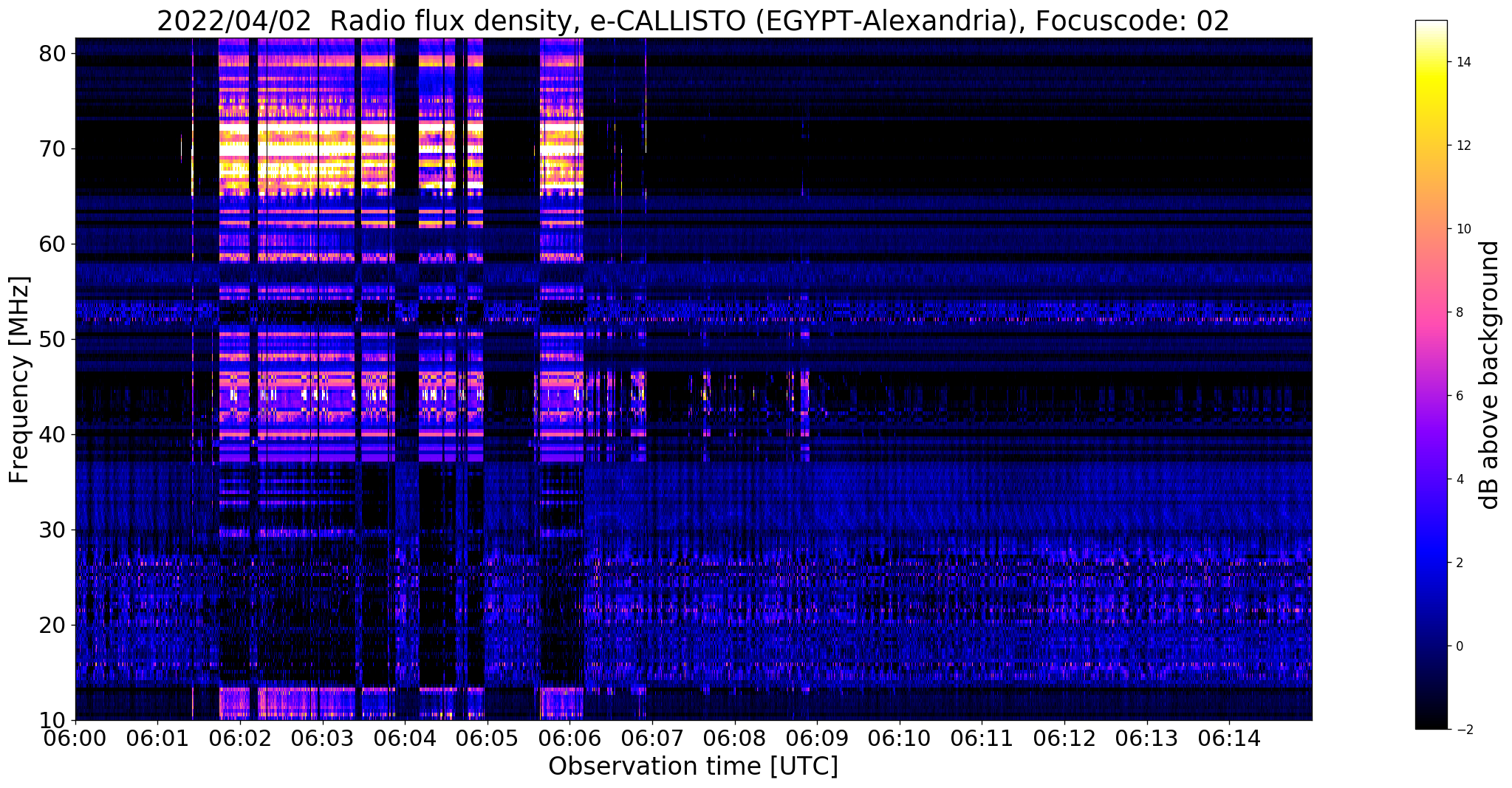The width and height of the screenshot is (1512, 788).
Task: Click the 06:00 time tick label
Action: (75, 738)
